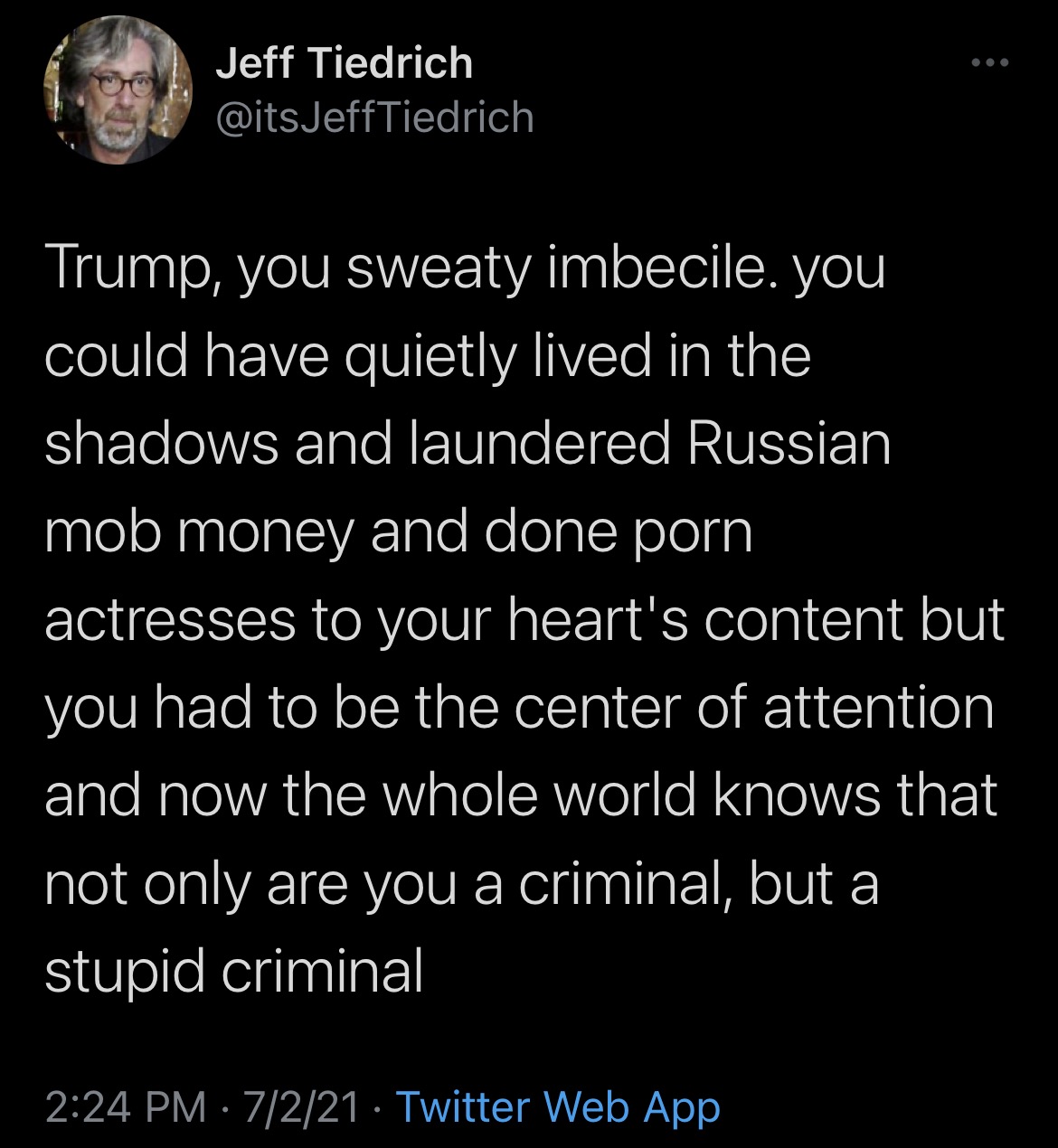Open the three-dot more options menu

point(988,63)
